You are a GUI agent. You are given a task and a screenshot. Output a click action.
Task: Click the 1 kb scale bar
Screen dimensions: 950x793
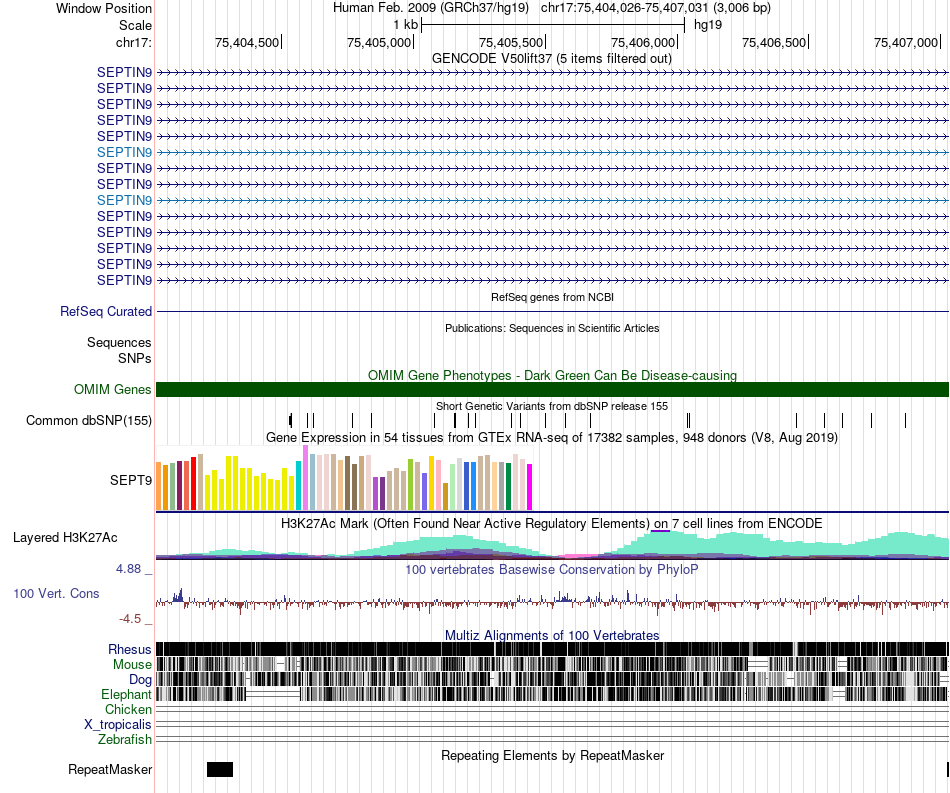click(553, 25)
